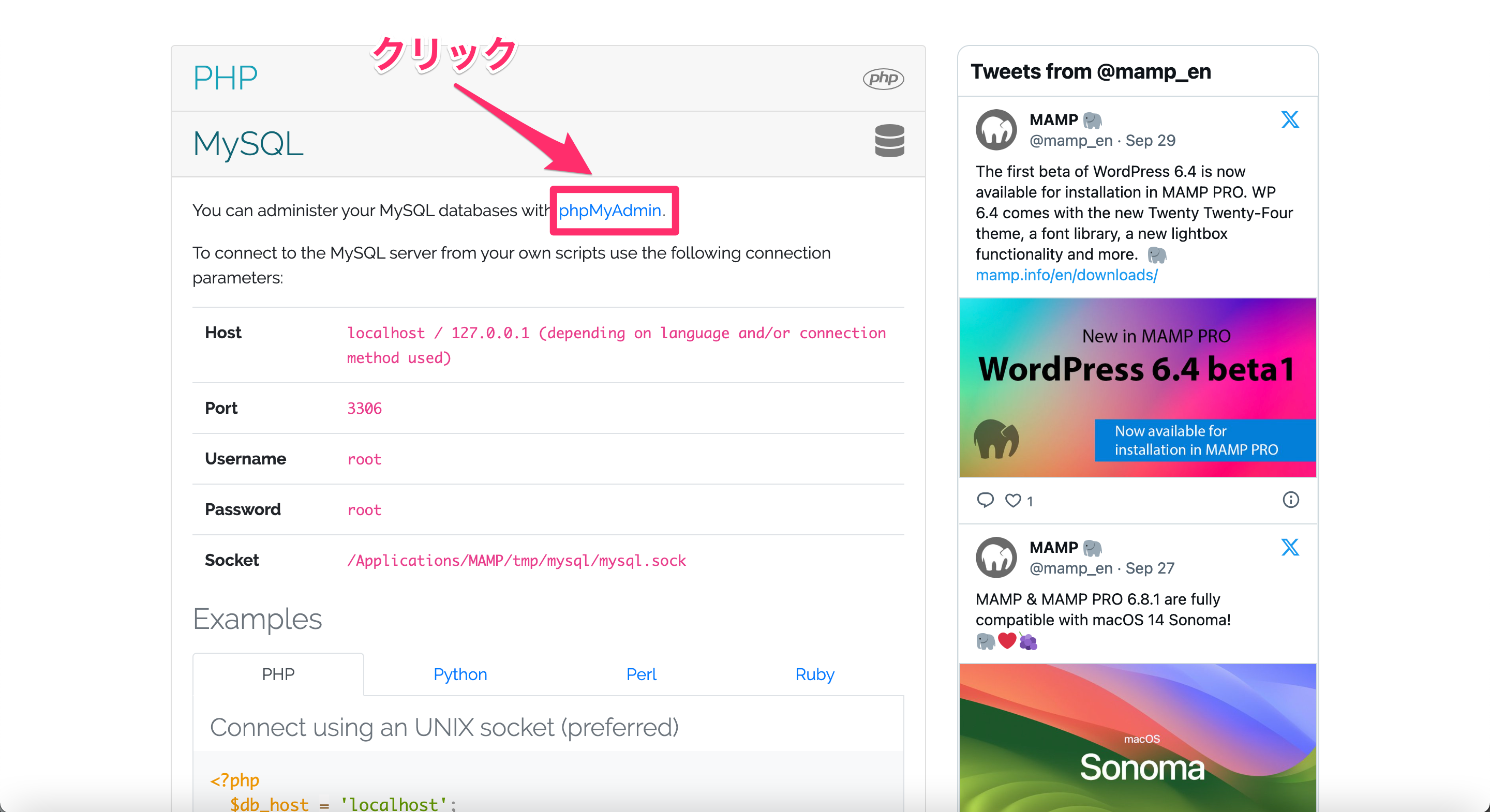1490x812 pixels.
Task: Switch to the Ruby examples tab
Action: point(814,674)
